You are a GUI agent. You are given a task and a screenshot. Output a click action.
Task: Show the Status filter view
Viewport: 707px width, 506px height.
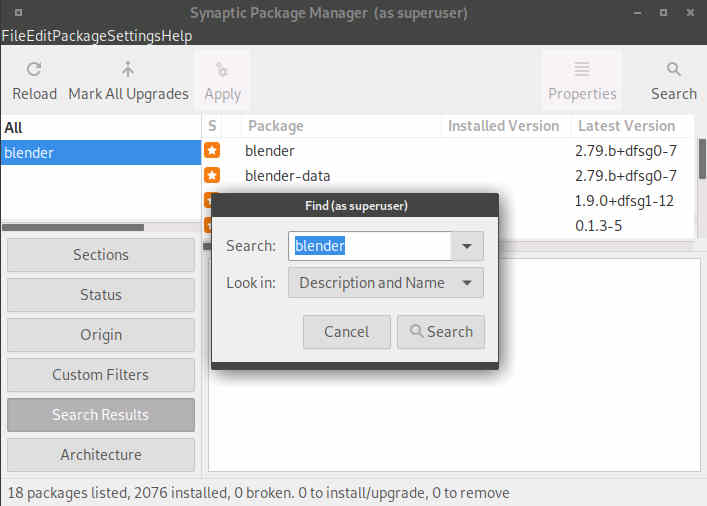101,295
